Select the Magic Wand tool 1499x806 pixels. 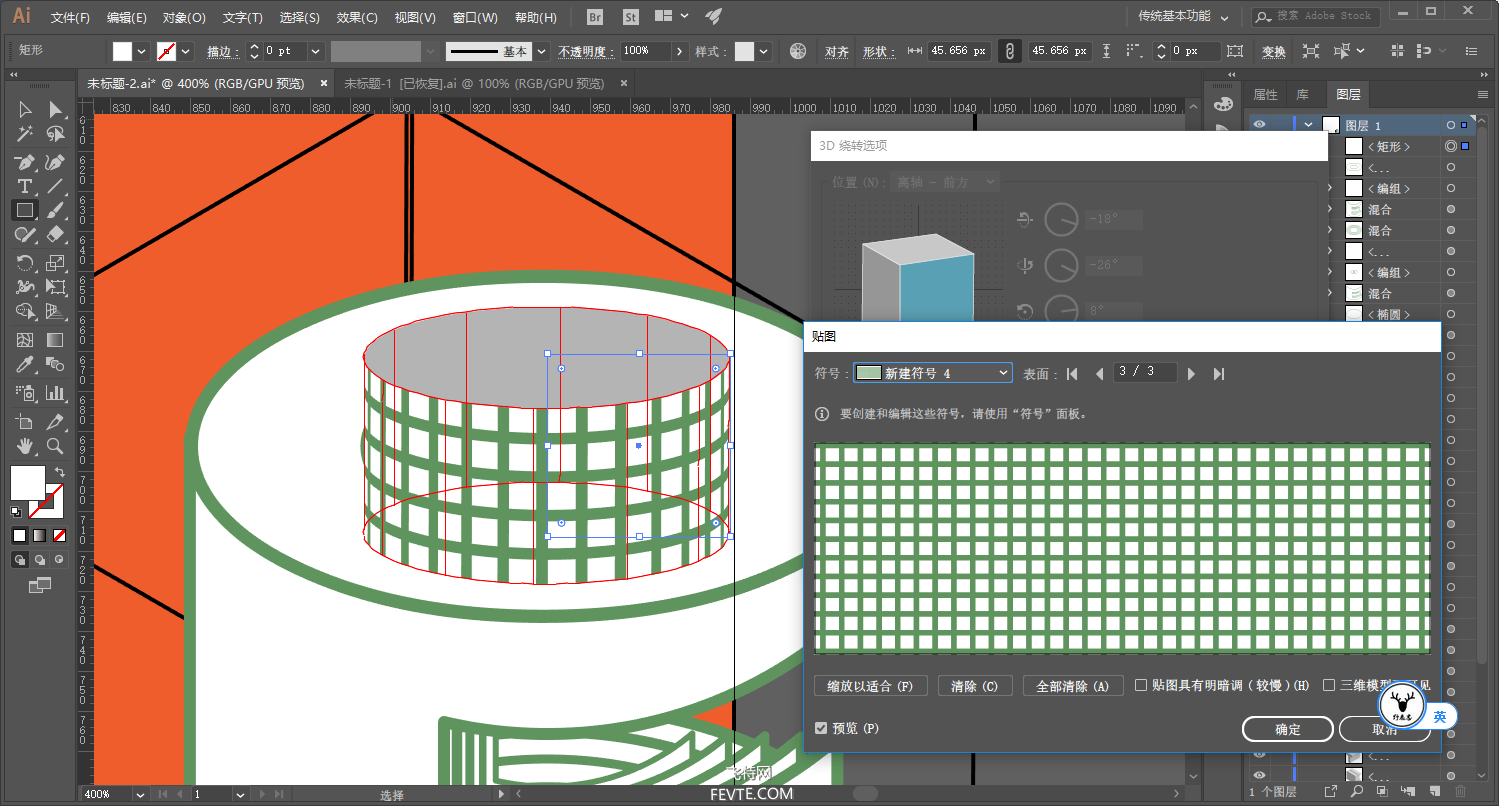pyautogui.click(x=25, y=134)
